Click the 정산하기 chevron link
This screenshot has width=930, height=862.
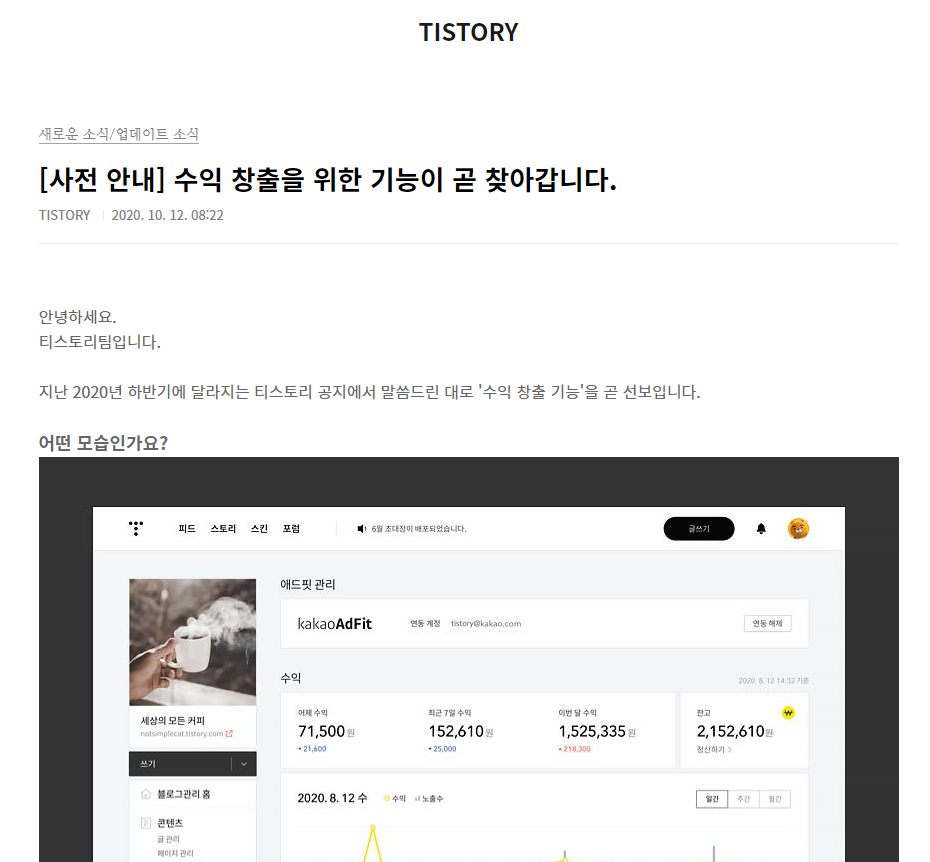[714, 749]
